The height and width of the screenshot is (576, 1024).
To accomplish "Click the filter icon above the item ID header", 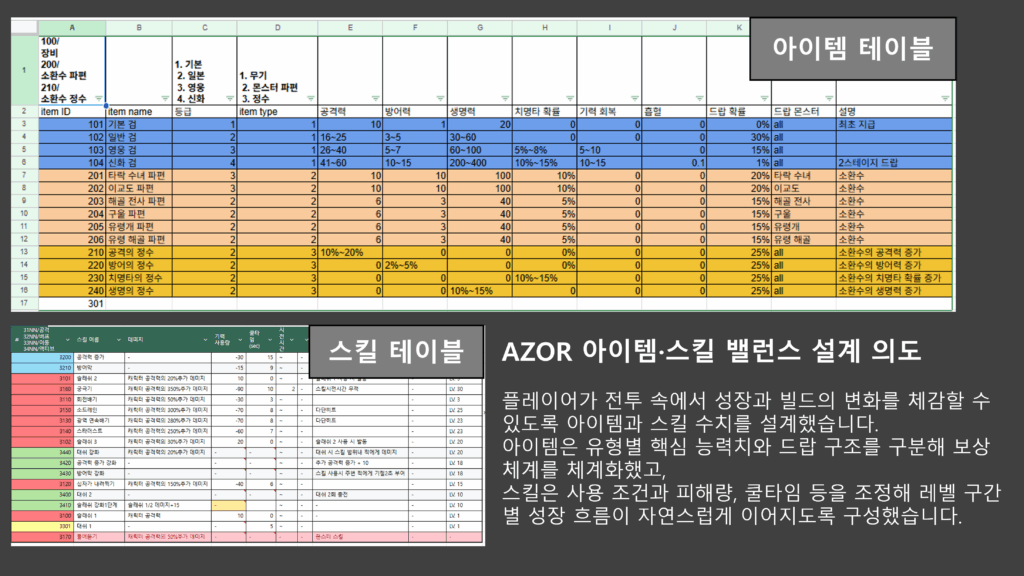I will coord(97,98).
